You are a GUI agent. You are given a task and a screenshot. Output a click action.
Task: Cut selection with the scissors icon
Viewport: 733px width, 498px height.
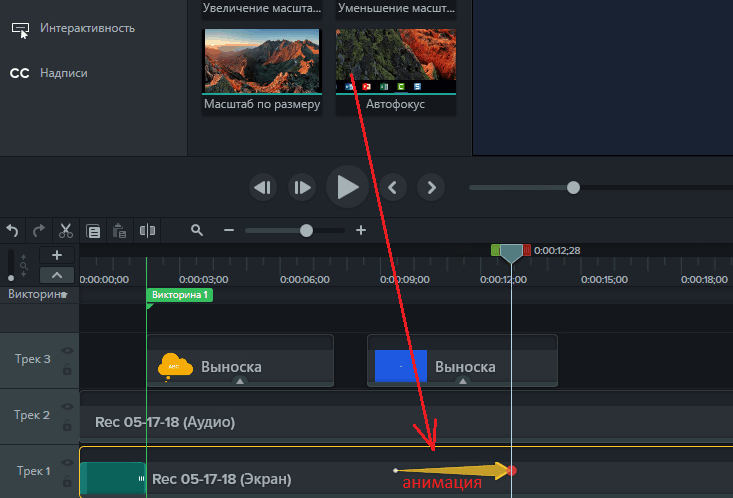click(x=66, y=230)
